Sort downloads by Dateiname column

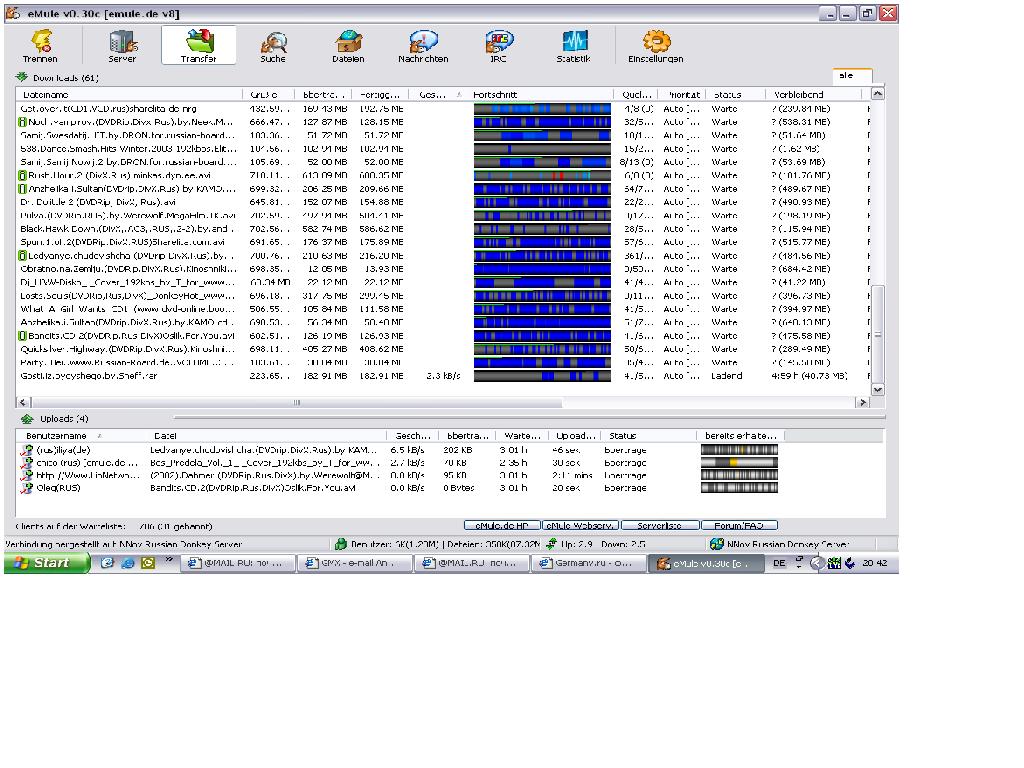coord(129,95)
